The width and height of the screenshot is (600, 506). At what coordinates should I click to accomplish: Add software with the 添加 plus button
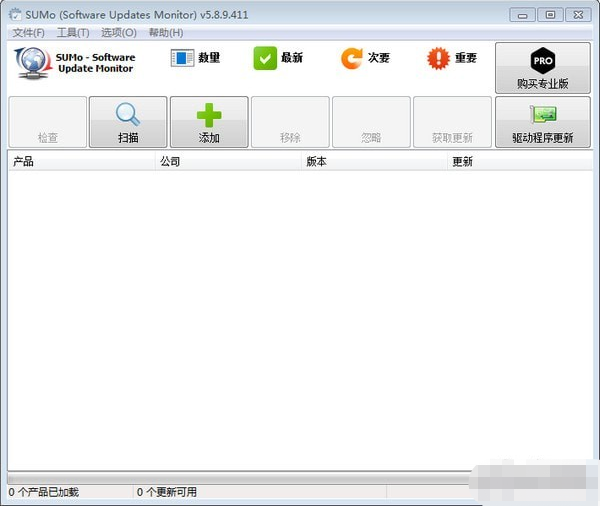(209, 122)
